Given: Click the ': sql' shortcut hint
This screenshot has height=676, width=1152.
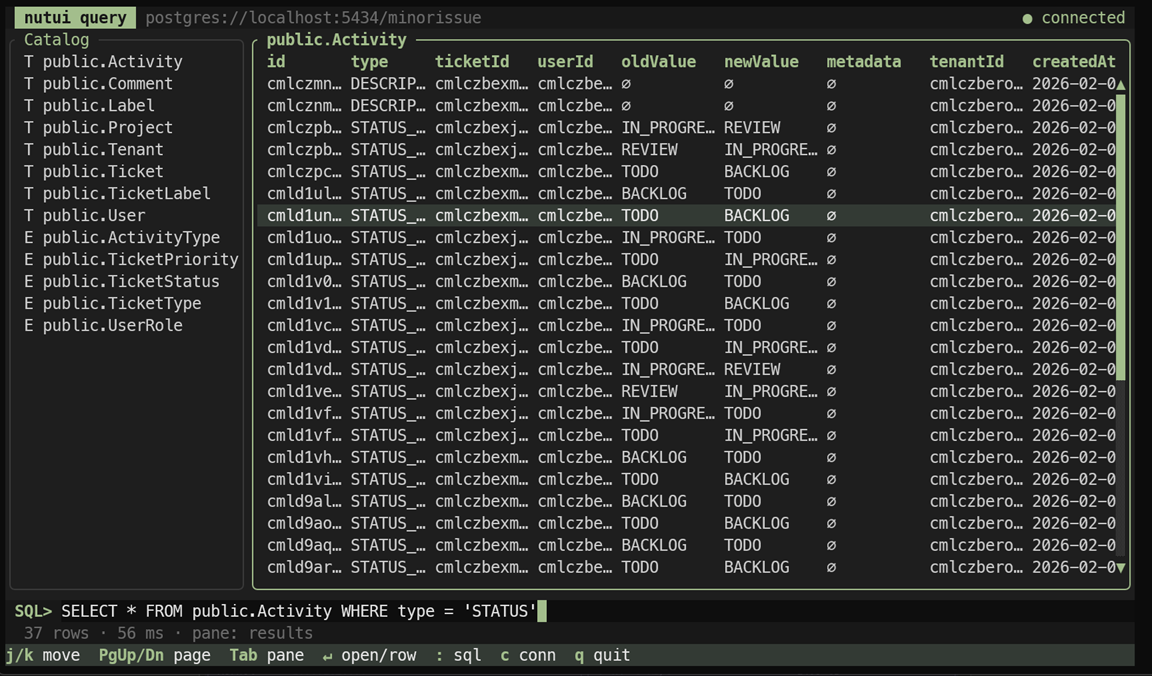Looking at the screenshot, I should coord(458,655).
